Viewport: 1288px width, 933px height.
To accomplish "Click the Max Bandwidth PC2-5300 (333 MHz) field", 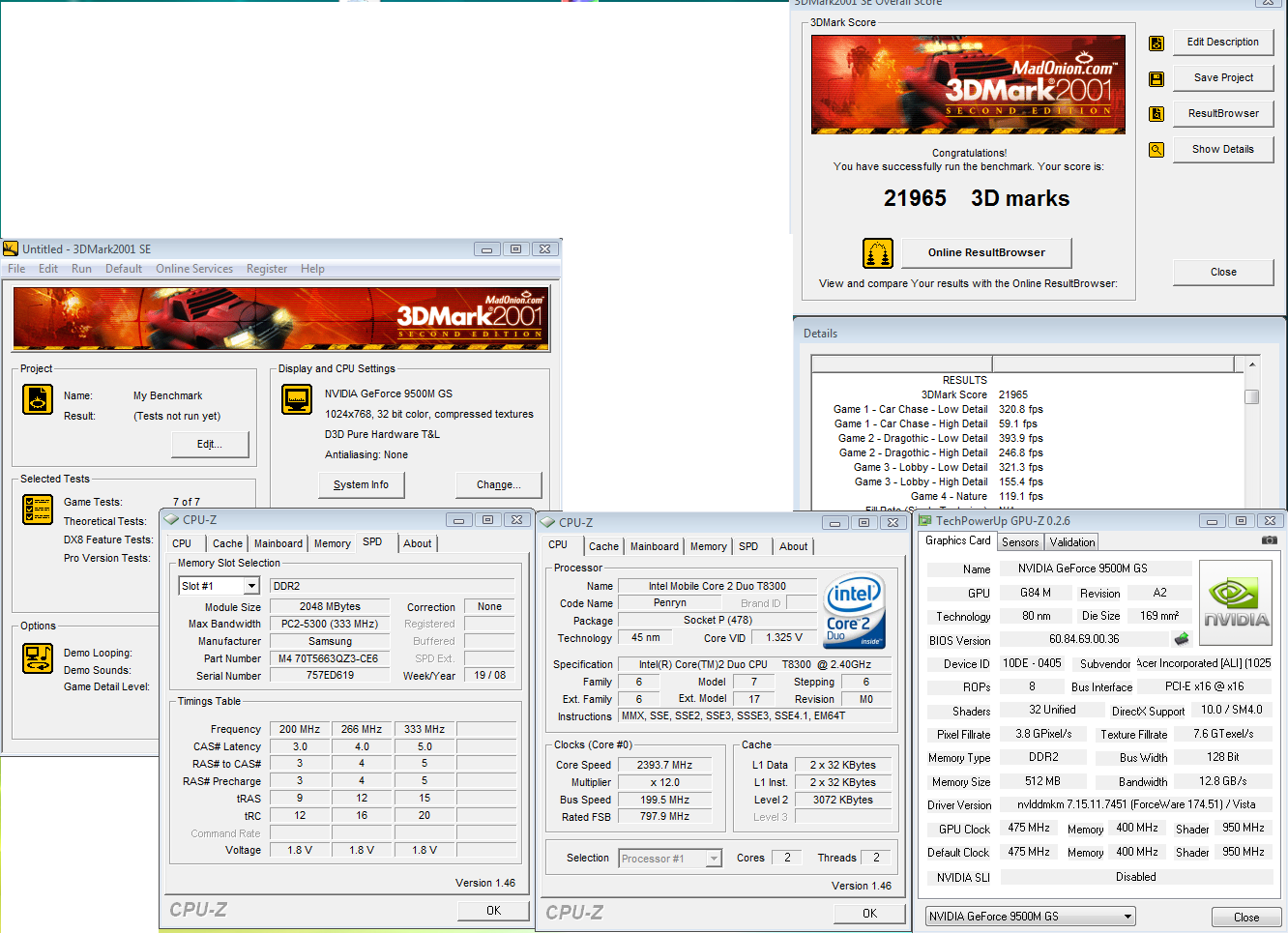I will click(329, 625).
